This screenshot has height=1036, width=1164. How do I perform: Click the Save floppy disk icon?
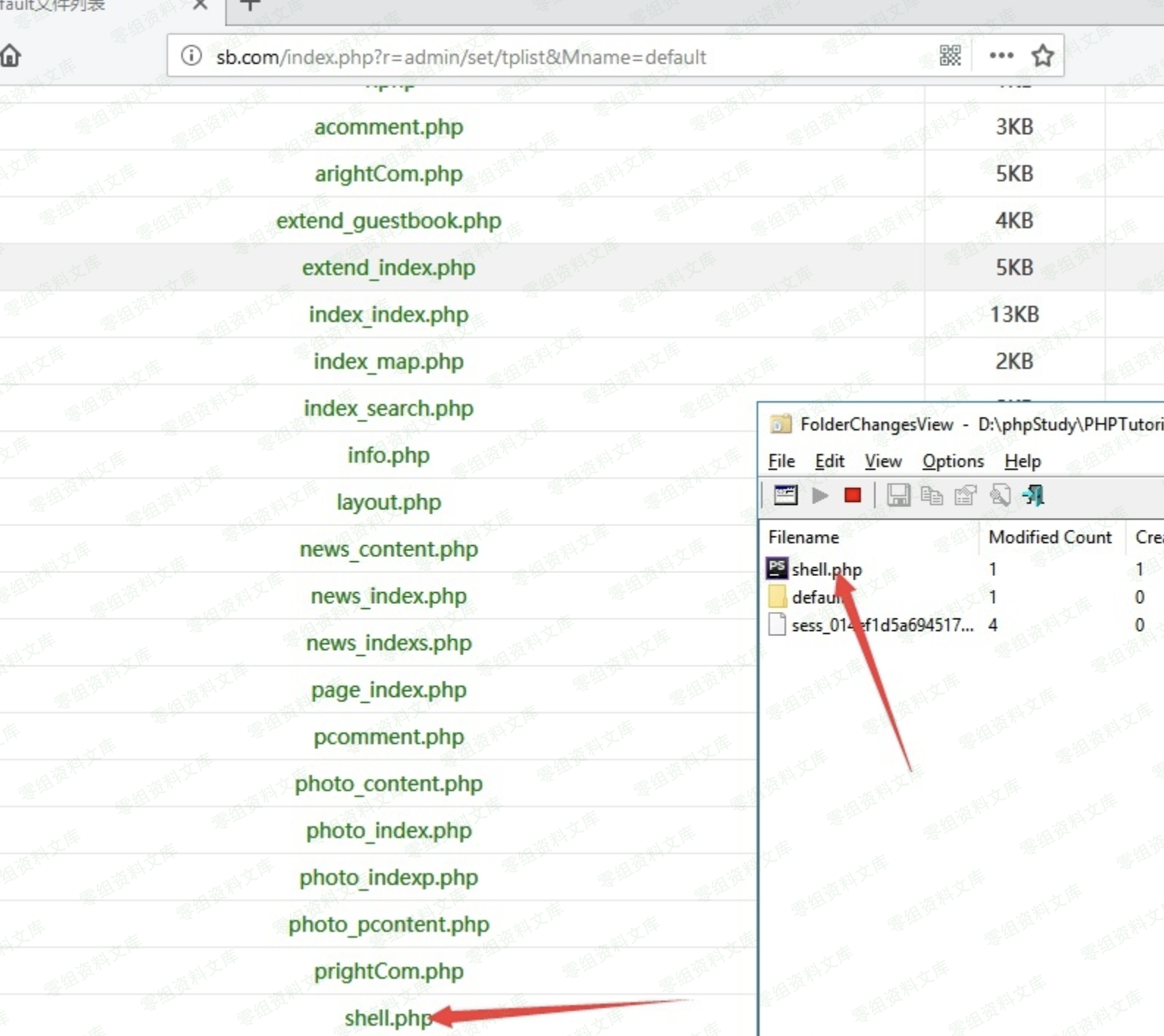(x=898, y=496)
